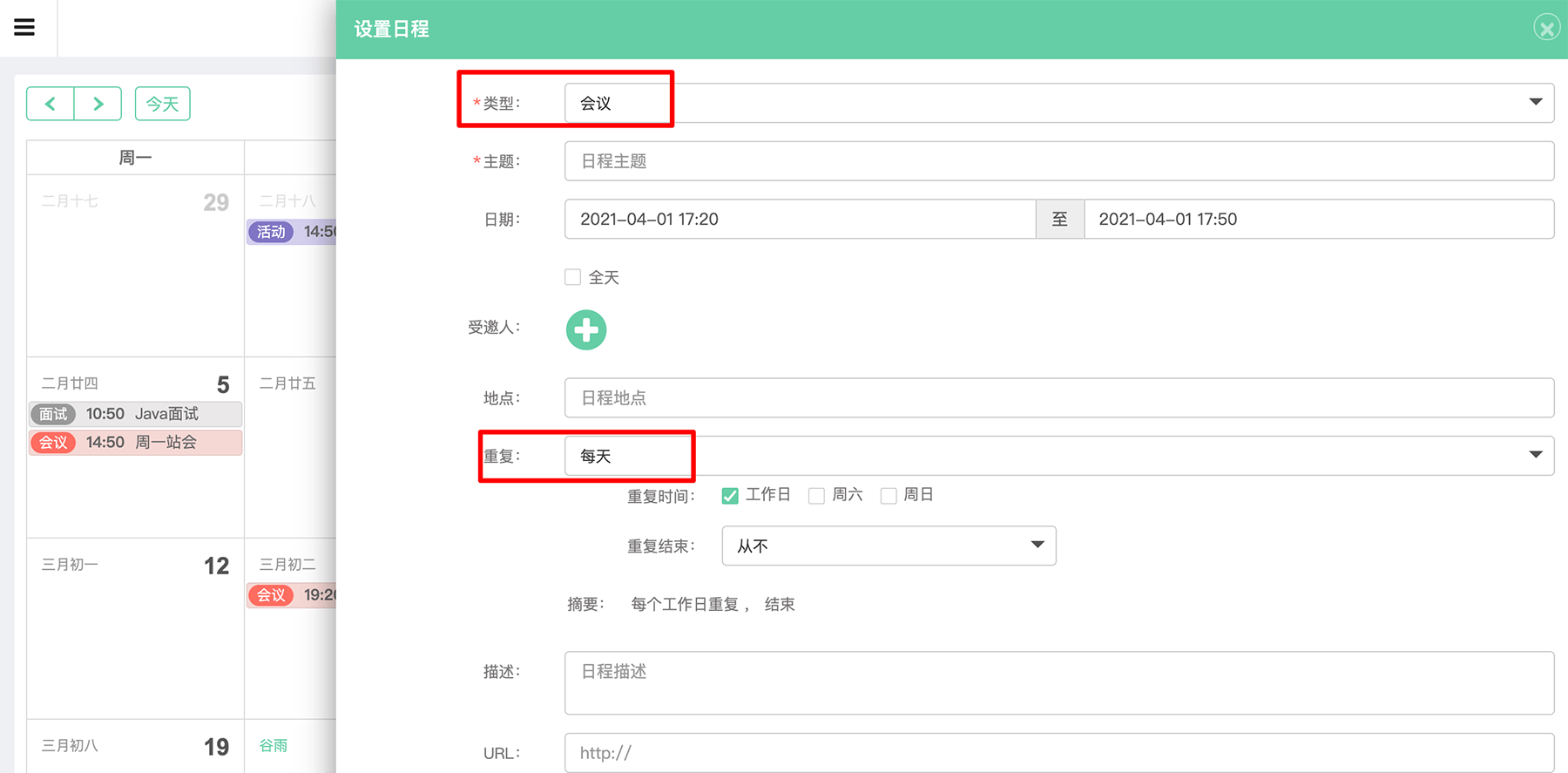Screen dimensions: 1568x773
Task: Enable the 全天 checkbox
Action: [572, 277]
